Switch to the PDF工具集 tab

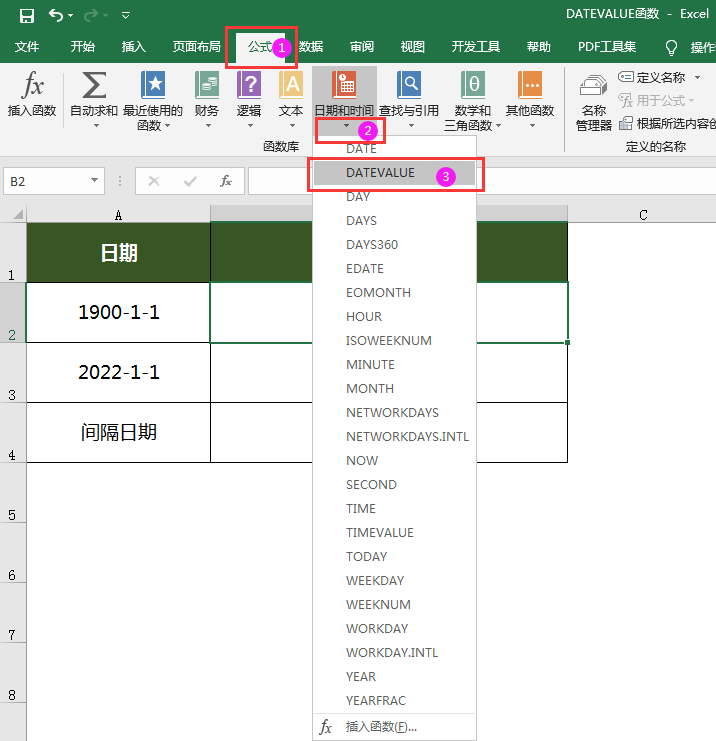click(607, 46)
